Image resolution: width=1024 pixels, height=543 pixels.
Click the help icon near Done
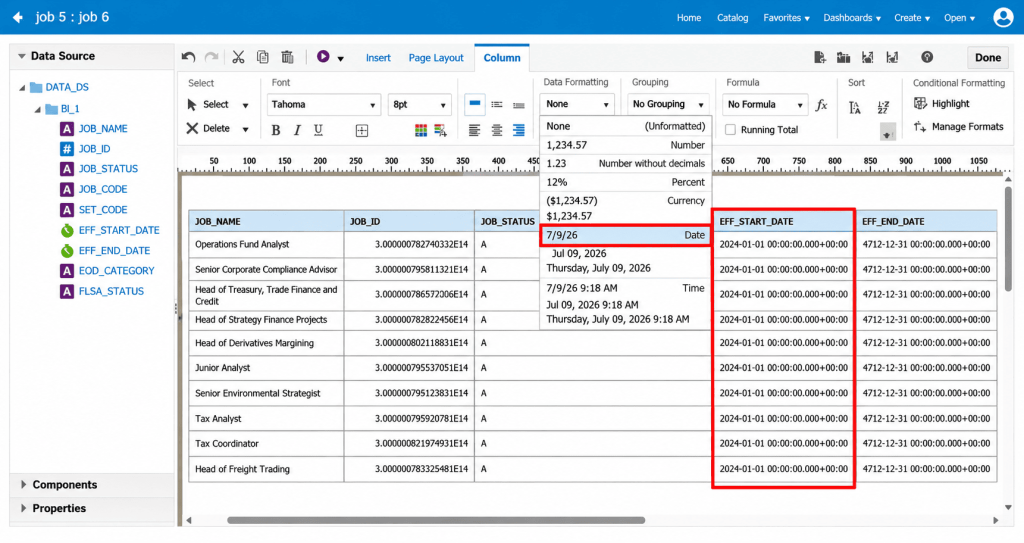(927, 58)
